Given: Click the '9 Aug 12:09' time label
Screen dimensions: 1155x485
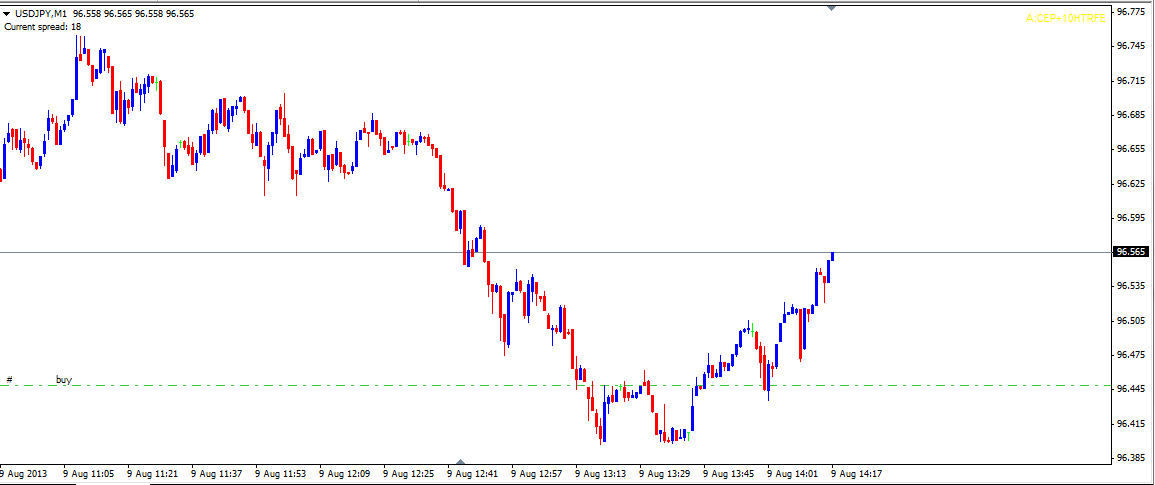Looking at the screenshot, I should point(345,473).
